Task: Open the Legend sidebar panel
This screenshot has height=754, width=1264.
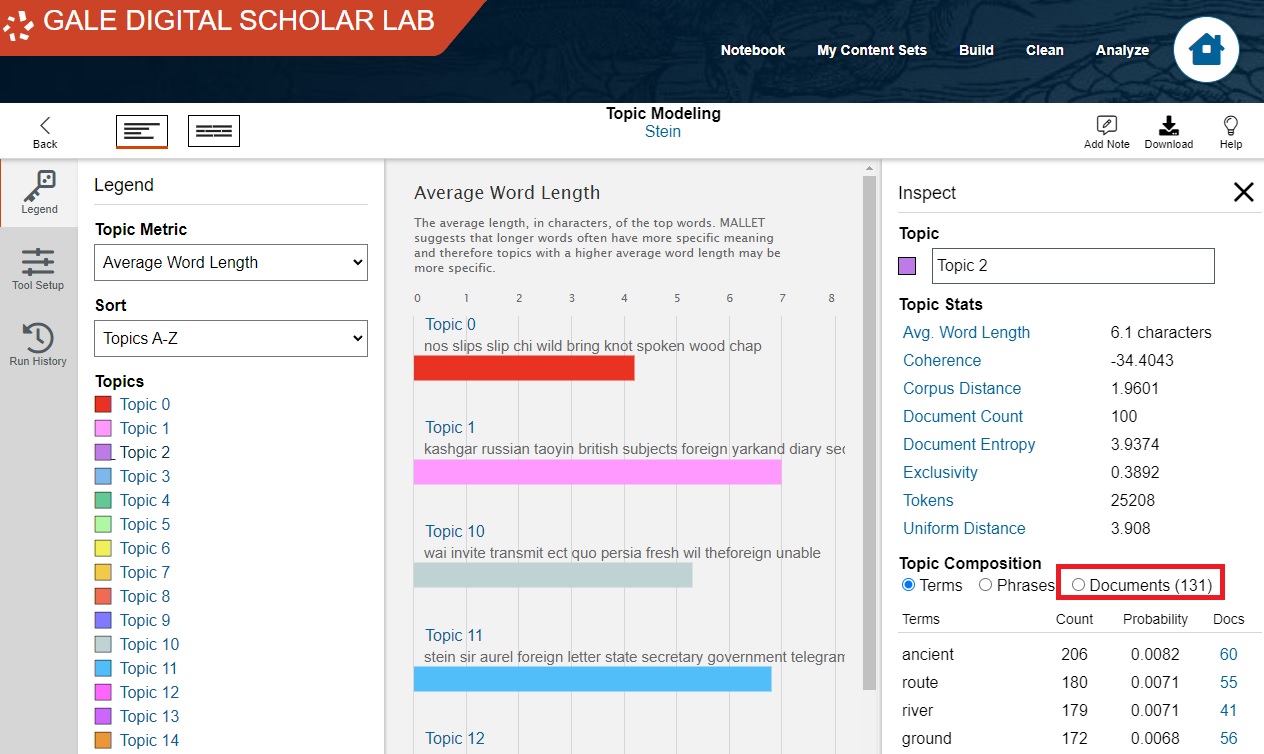Action: pyautogui.click(x=39, y=192)
